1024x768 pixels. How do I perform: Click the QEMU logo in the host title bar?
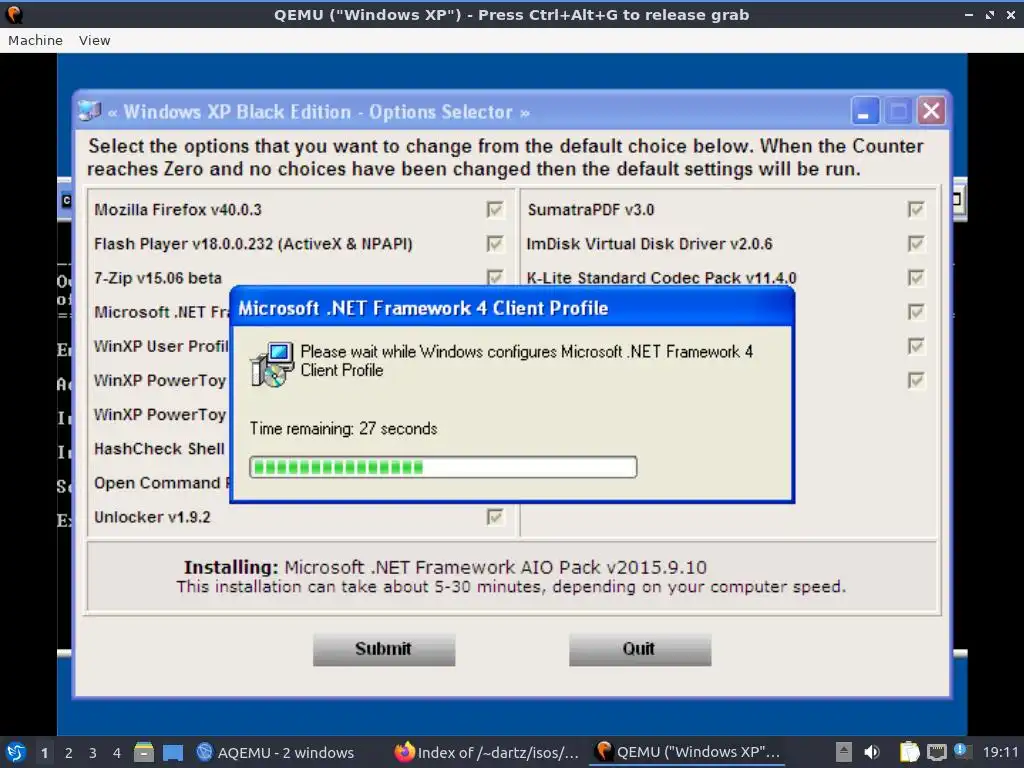click(x=14, y=14)
